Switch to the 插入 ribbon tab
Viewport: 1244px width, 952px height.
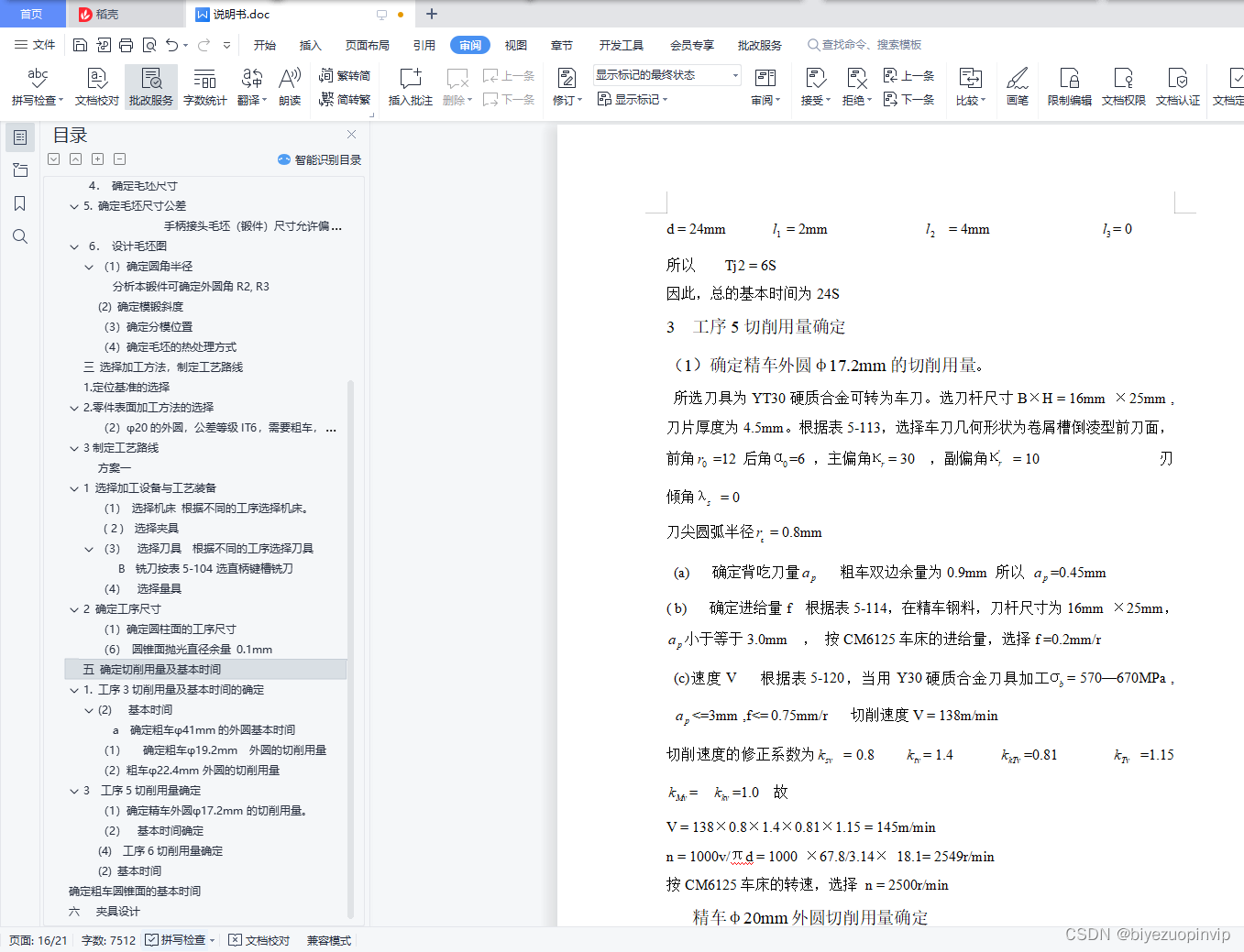pos(310,45)
